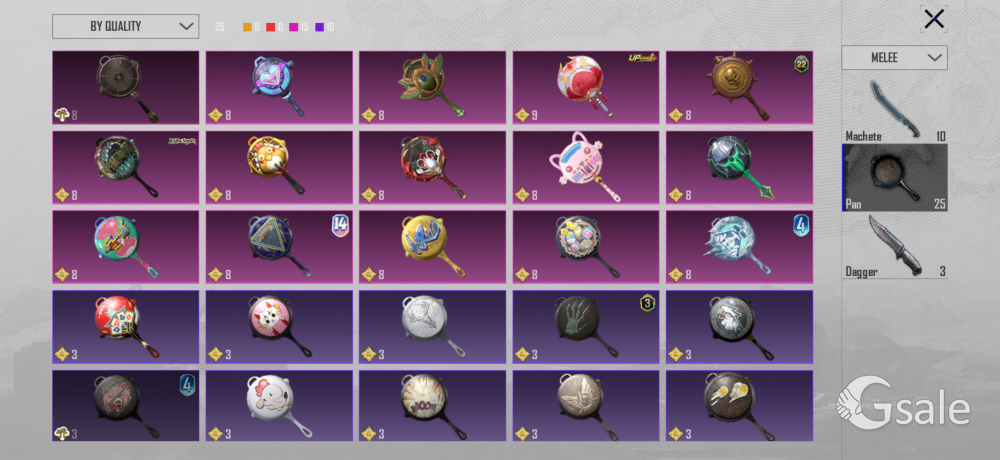Viewport: 1000px width, 460px height.
Task: Choose the icy crystal pan with badge 4
Action: pyautogui.click(x=739, y=248)
